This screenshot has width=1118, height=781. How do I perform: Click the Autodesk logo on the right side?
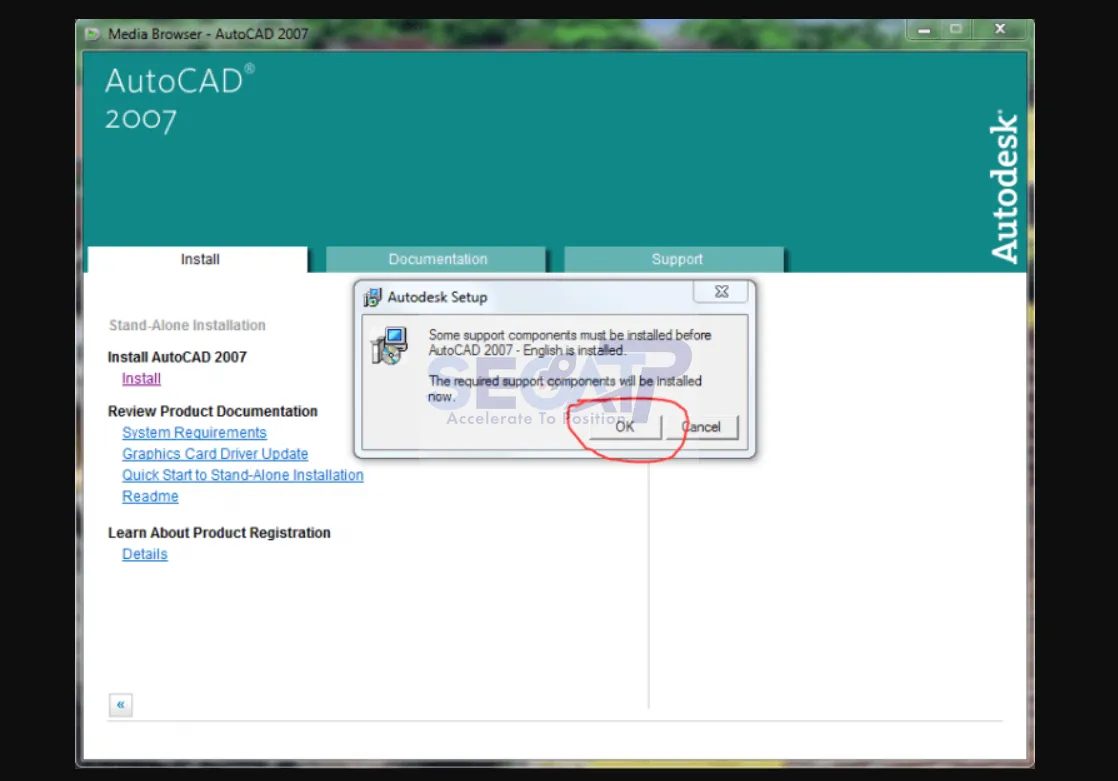pyautogui.click(x=1004, y=185)
